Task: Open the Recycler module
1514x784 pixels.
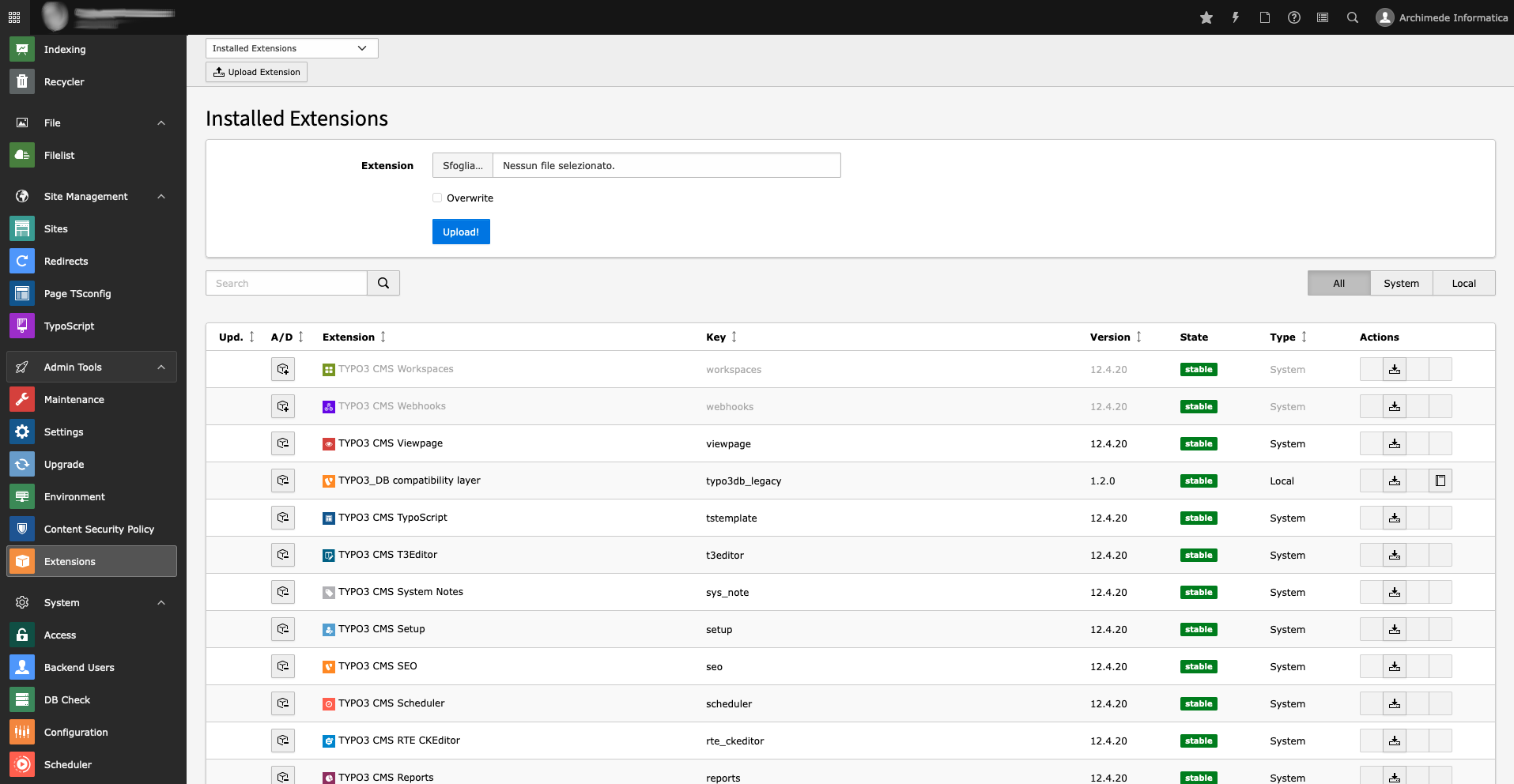Action: [x=92, y=81]
